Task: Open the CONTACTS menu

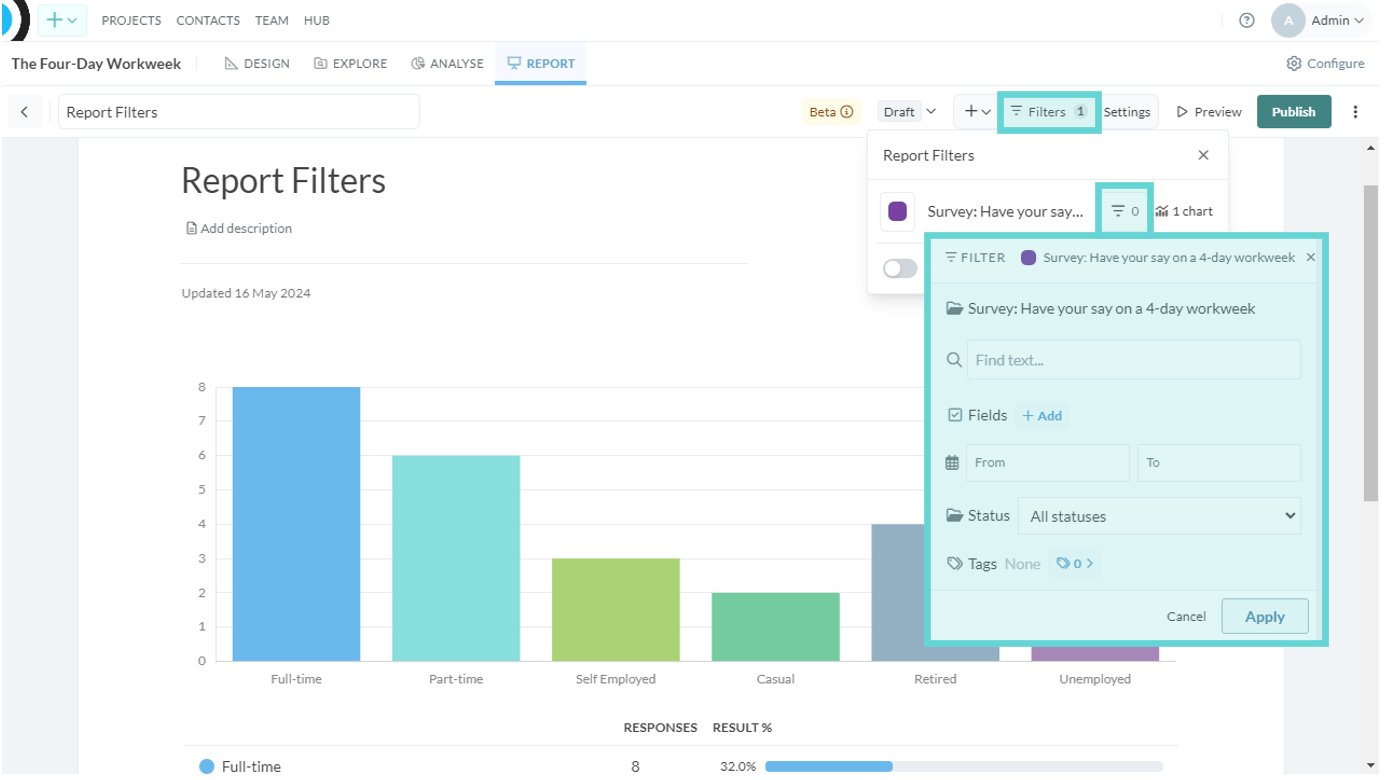Action: (x=208, y=20)
